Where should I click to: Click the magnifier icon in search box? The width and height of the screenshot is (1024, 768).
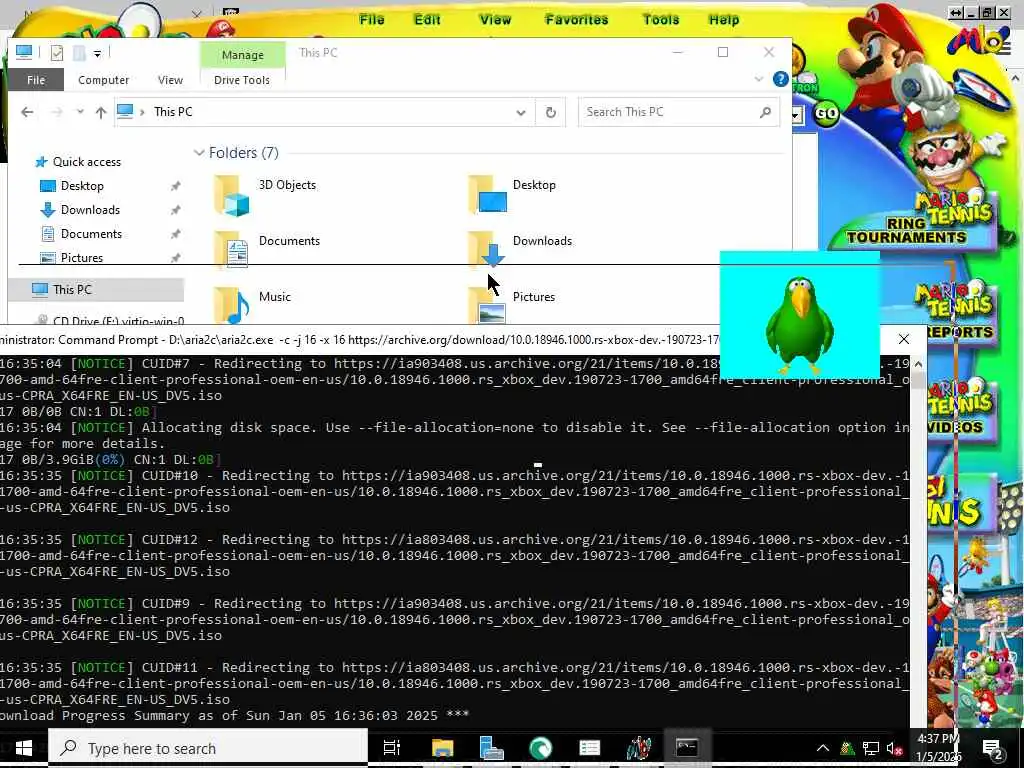(765, 112)
